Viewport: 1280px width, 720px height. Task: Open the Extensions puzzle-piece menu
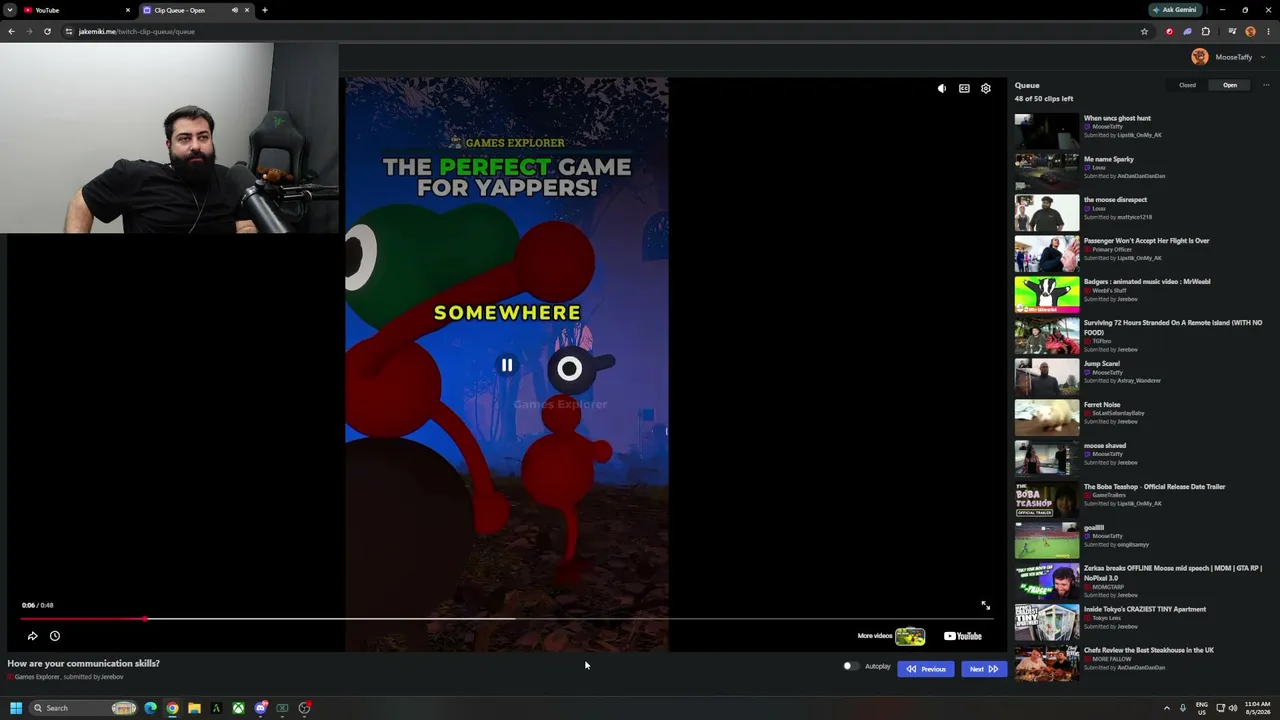1205,31
